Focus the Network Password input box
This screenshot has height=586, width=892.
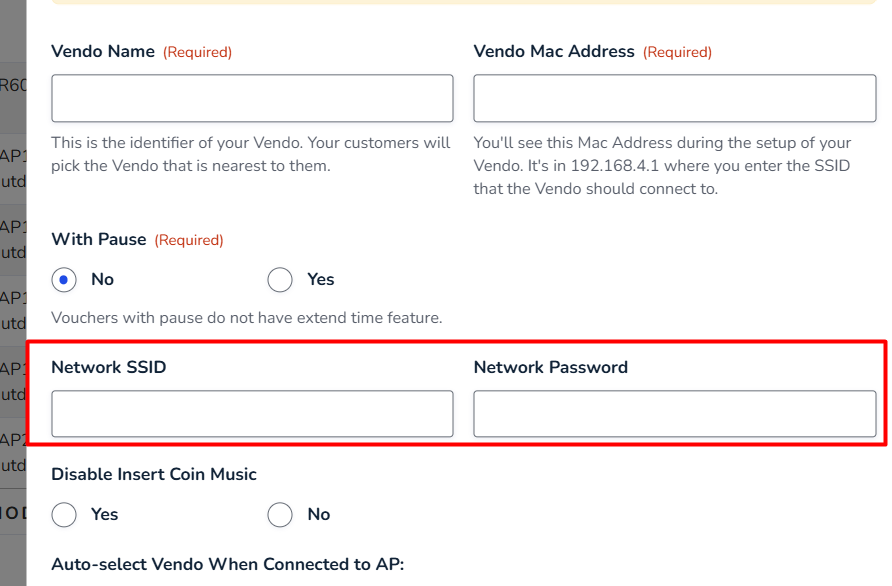[674, 414]
